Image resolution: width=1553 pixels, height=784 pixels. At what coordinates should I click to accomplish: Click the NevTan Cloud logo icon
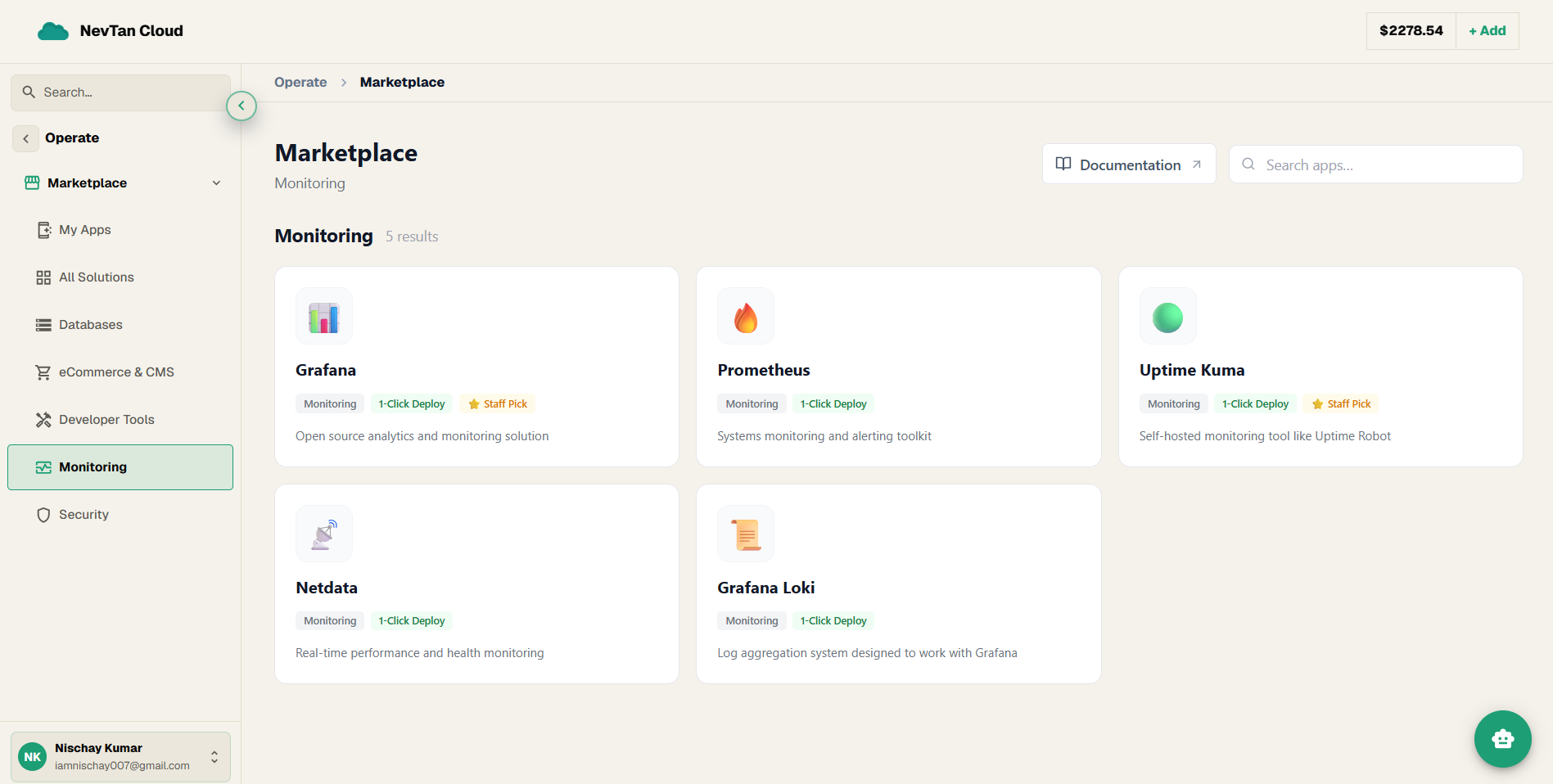coord(53,31)
